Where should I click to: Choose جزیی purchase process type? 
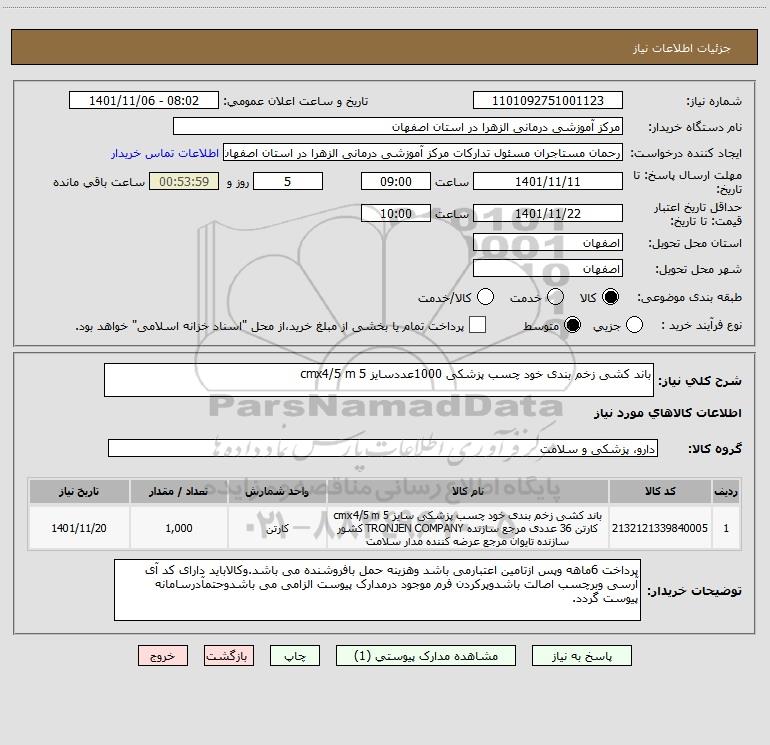(634, 325)
